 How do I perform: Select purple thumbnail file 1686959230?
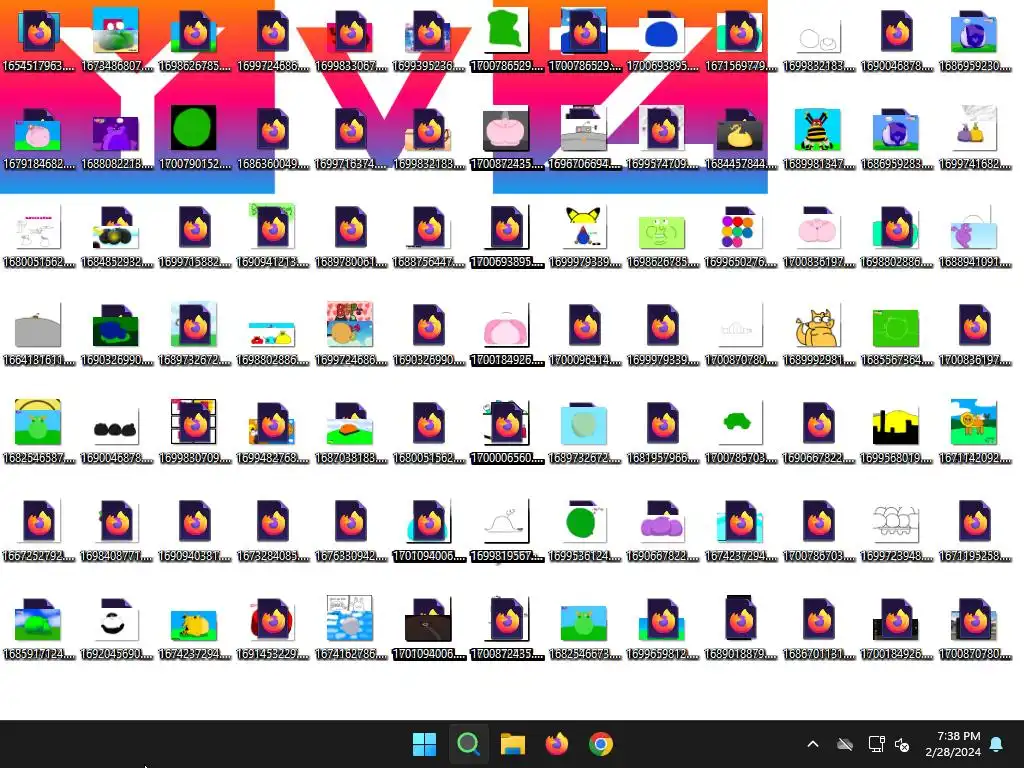click(x=975, y=40)
